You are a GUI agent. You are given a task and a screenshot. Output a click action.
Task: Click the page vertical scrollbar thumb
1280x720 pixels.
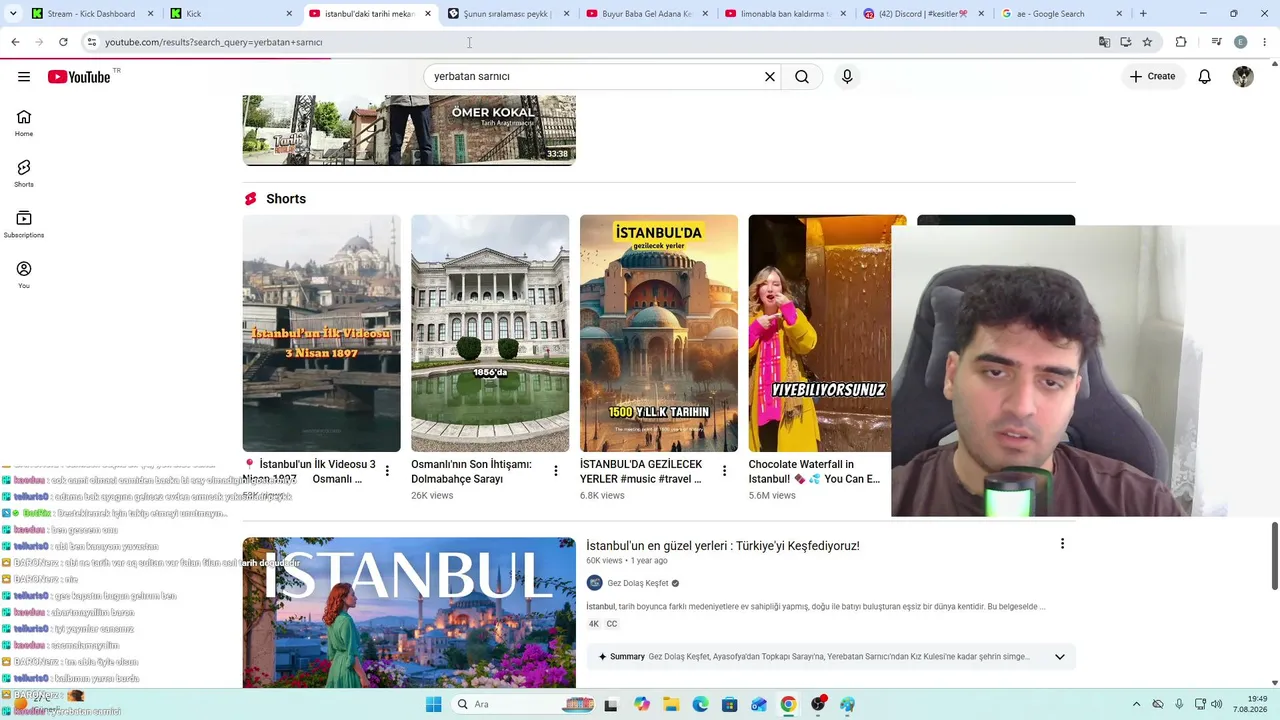pyautogui.click(x=1274, y=555)
